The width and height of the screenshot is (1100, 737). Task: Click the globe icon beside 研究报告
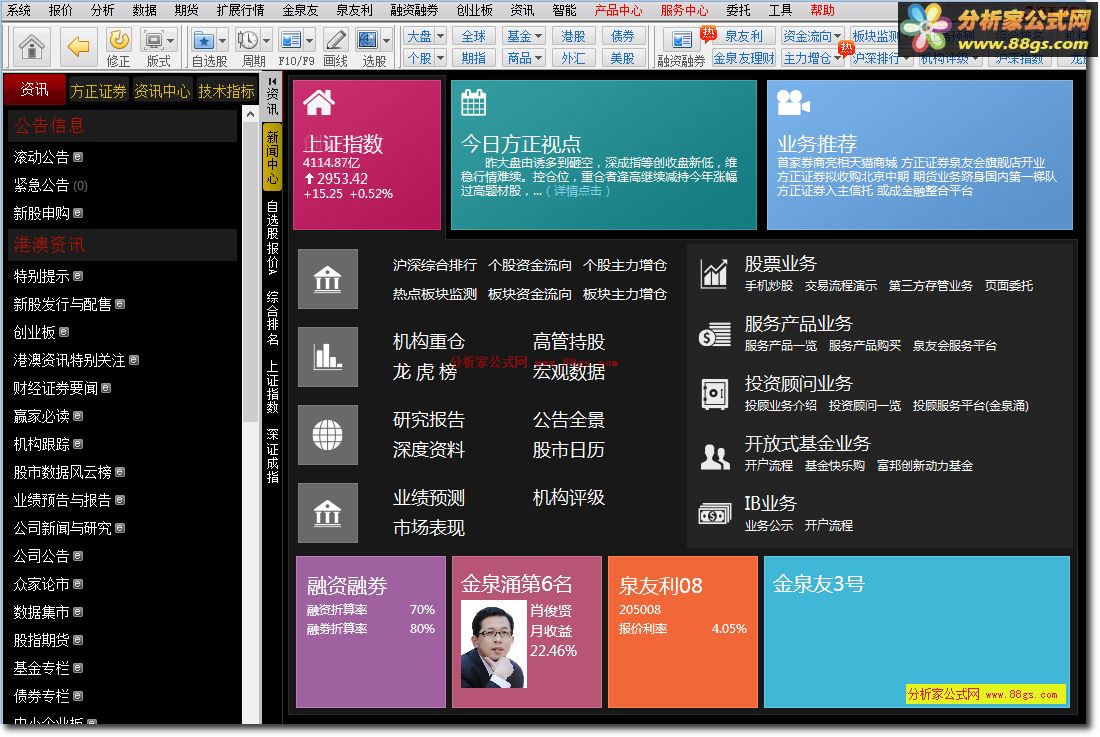328,435
